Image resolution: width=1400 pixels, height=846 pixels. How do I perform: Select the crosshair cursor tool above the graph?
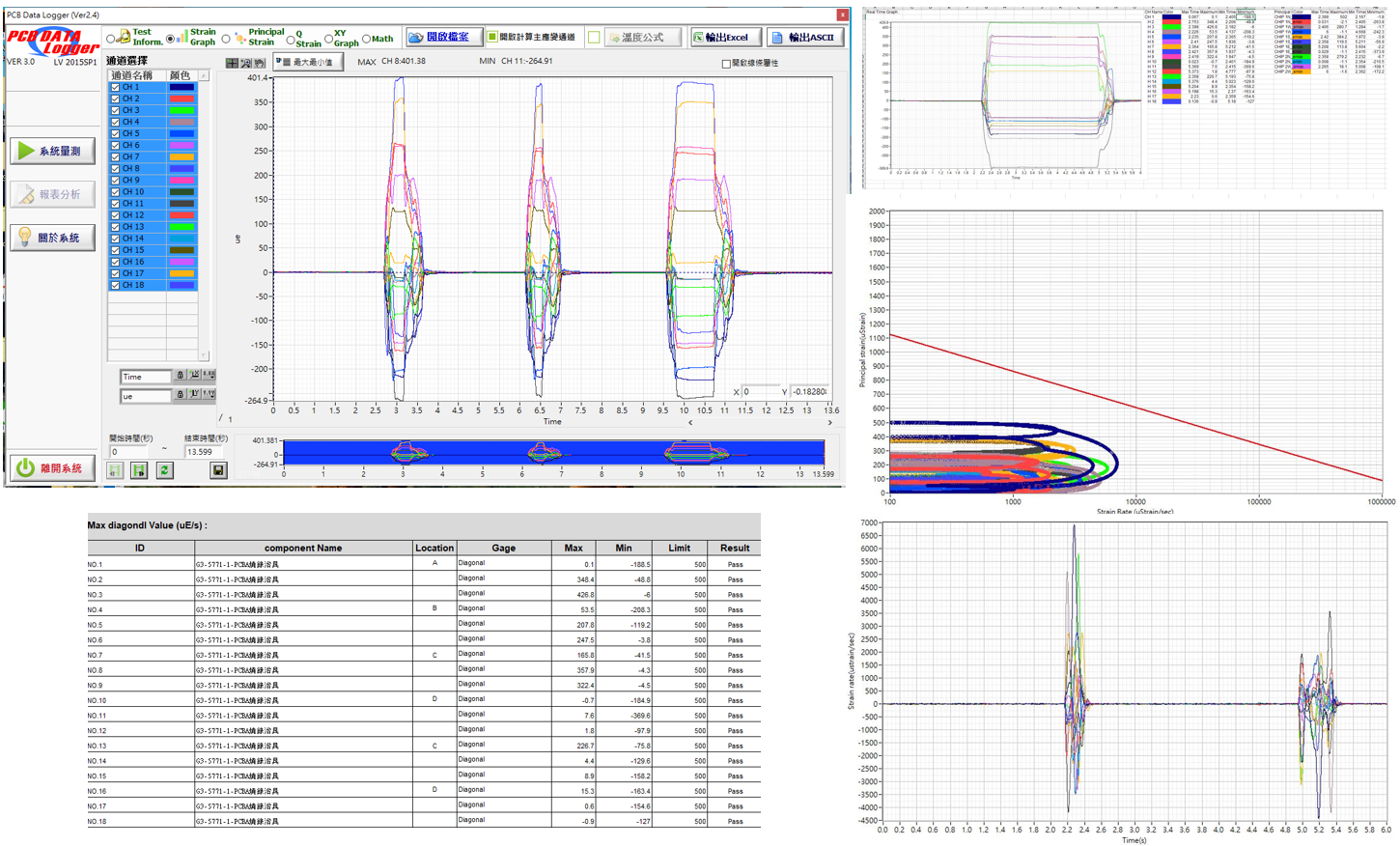click(232, 63)
